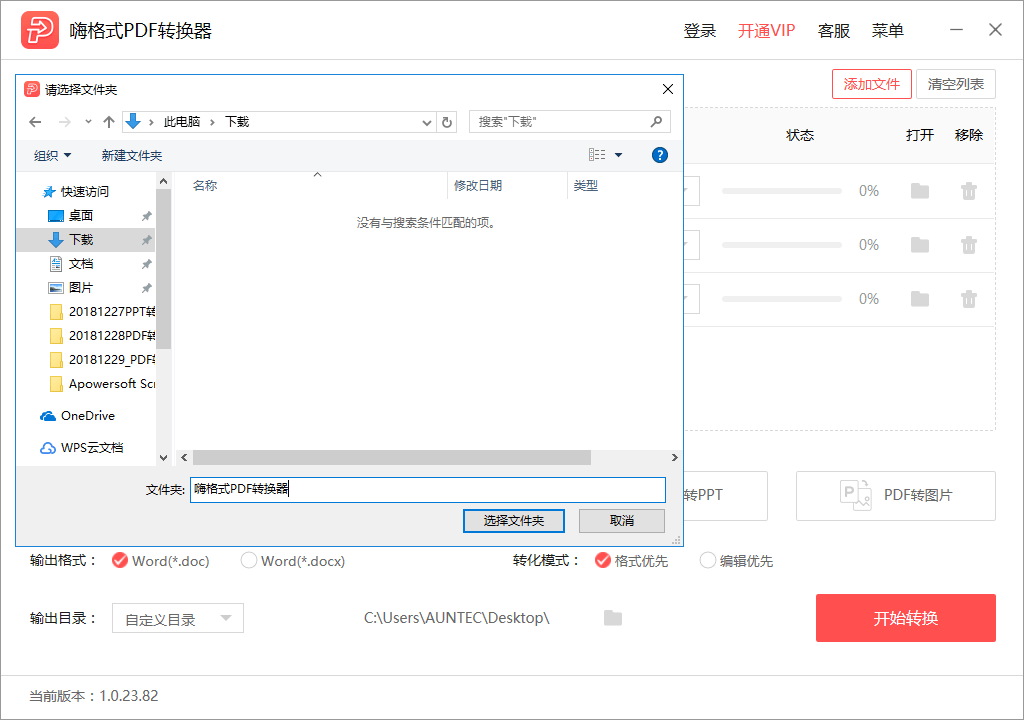This screenshot has height=720, width=1024.
Task: Open the Apowersoft folder
Action: point(101,384)
